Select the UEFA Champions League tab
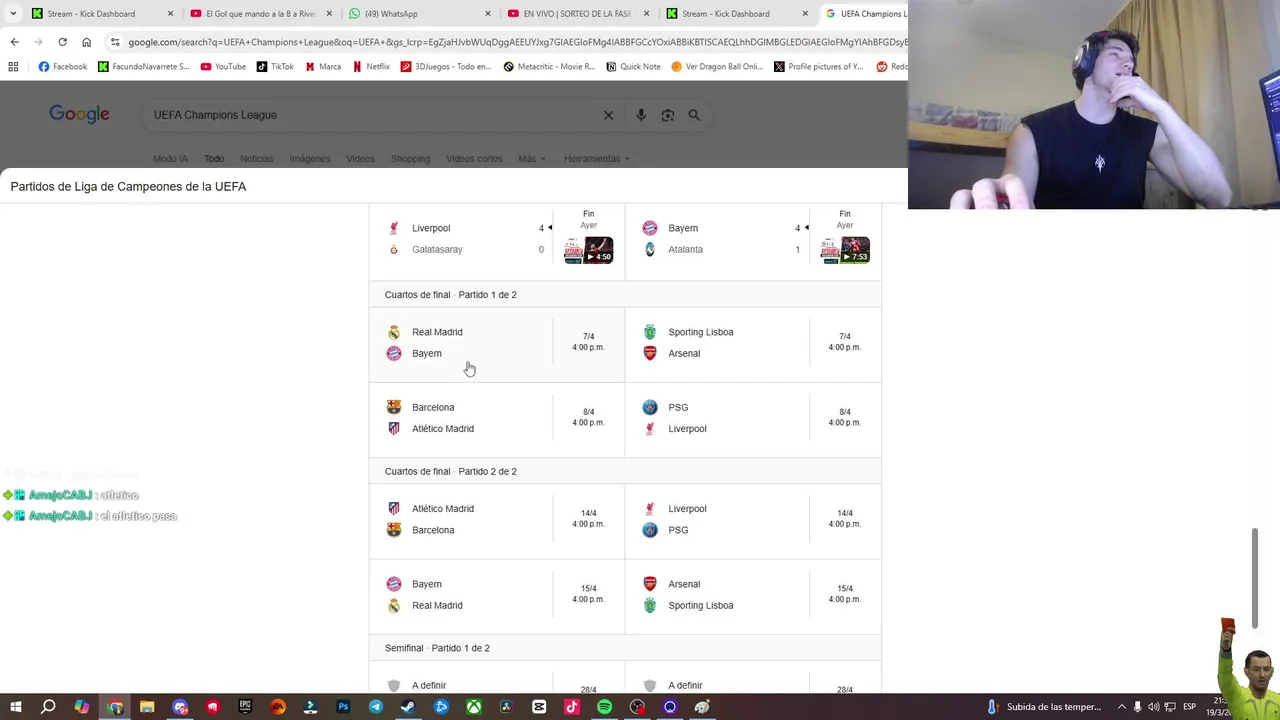This screenshot has width=1280, height=720. click(865, 14)
